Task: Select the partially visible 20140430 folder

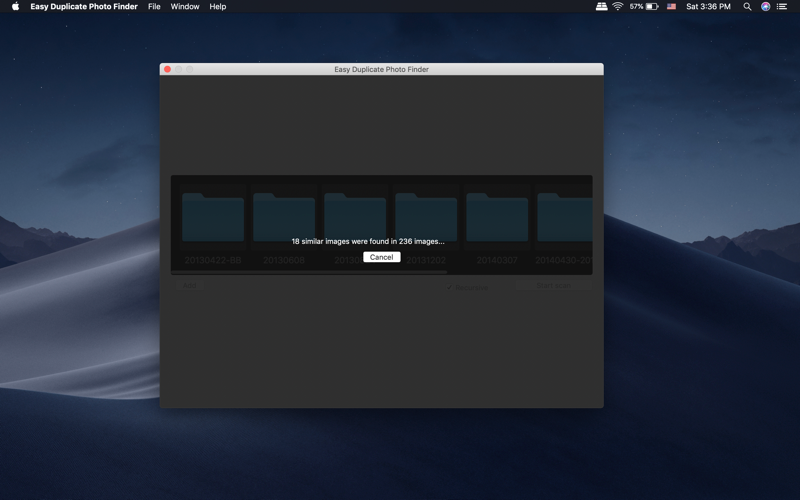Action: pos(565,217)
